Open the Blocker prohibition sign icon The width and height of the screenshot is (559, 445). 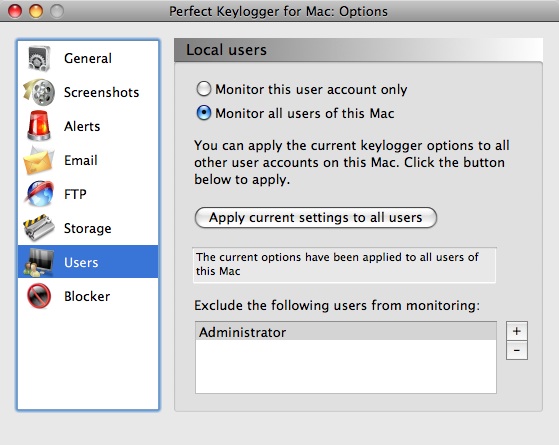coord(39,296)
